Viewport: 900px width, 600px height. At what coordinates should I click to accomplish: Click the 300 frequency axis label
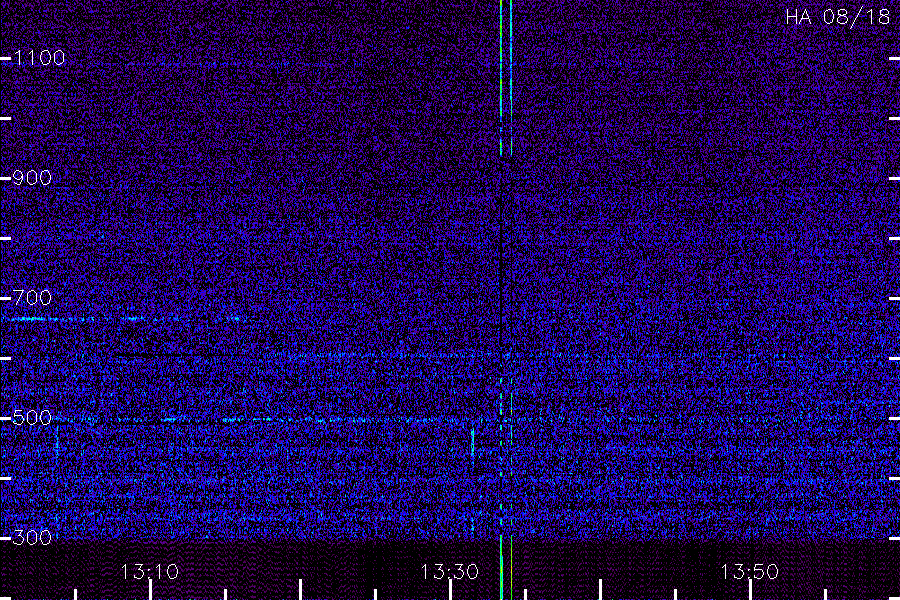click(x=32, y=538)
